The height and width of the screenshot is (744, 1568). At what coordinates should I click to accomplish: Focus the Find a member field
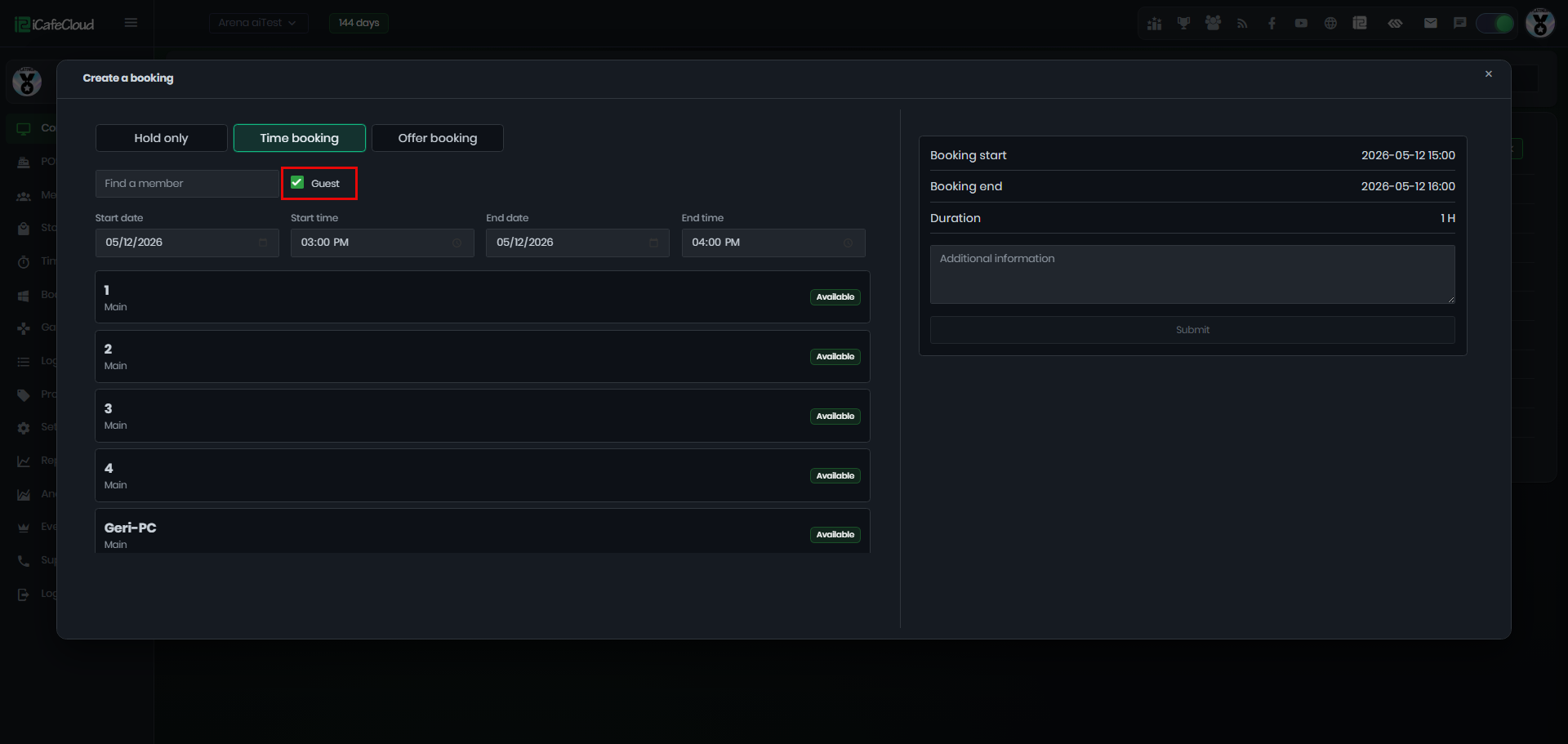pyautogui.click(x=187, y=184)
